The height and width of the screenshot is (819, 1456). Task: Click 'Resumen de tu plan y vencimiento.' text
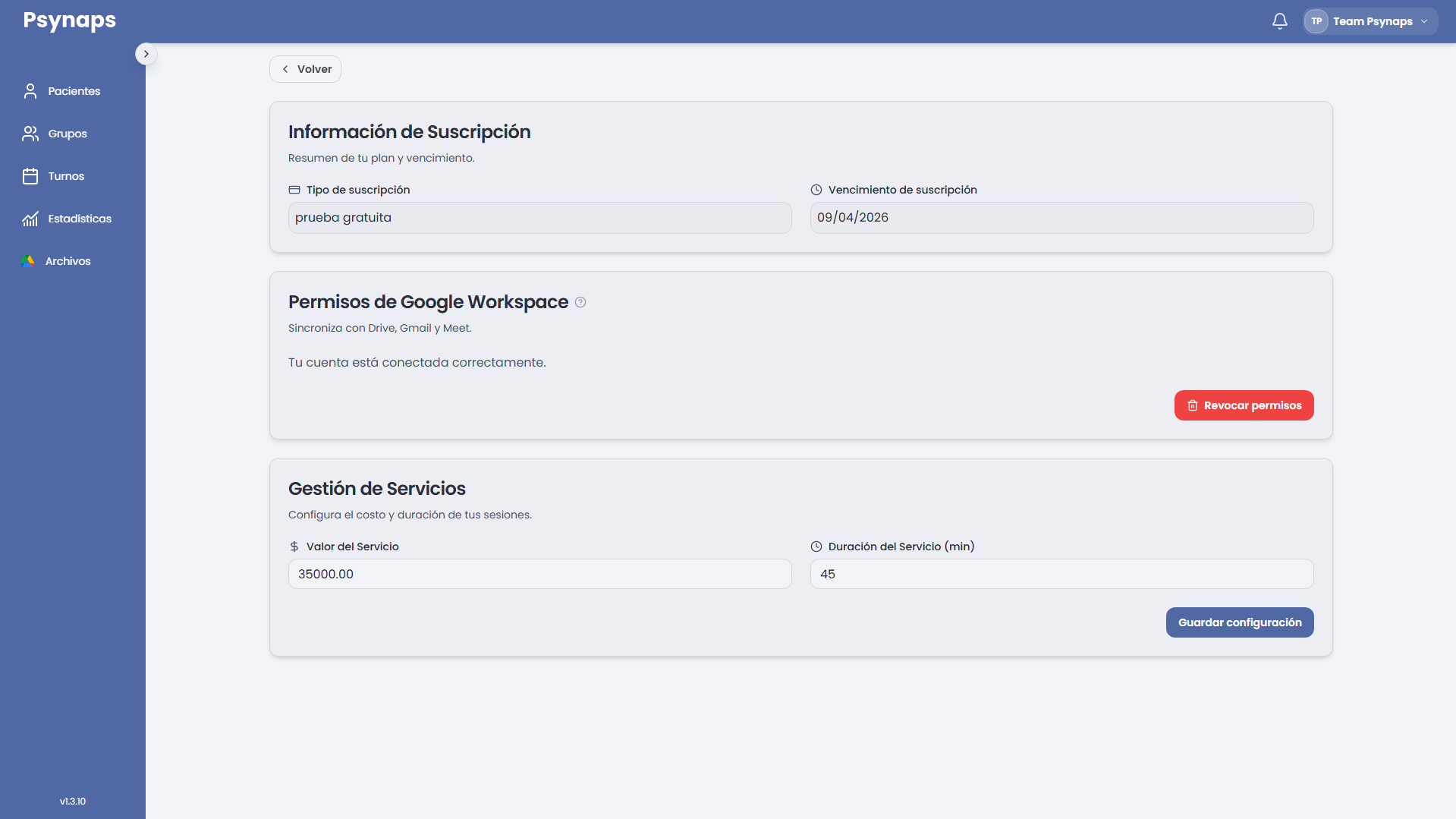pyautogui.click(x=381, y=158)
